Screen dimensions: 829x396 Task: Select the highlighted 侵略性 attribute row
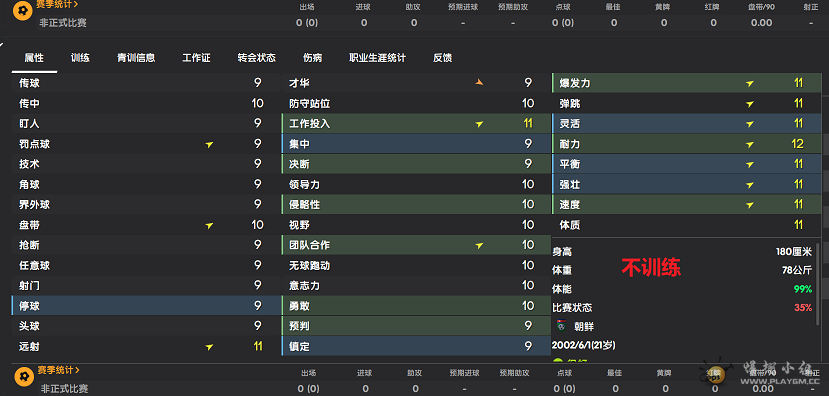(x=417, y=205)
